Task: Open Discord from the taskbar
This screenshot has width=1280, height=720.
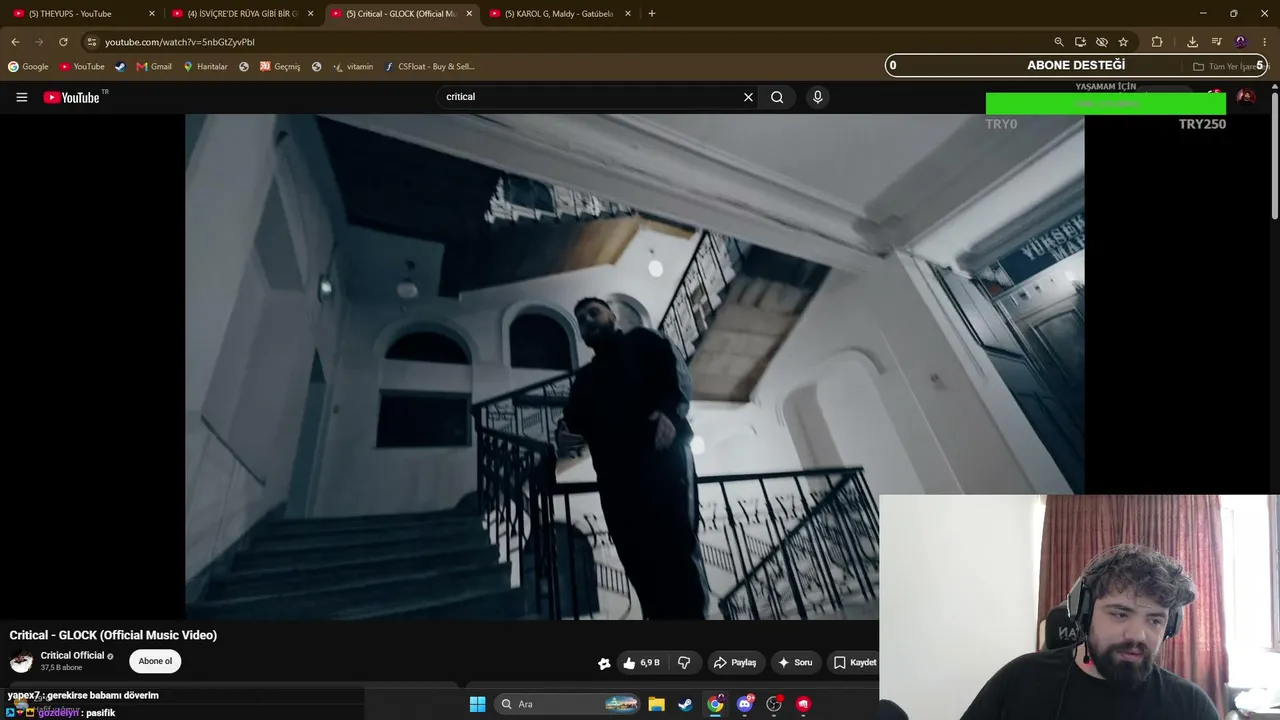Action: [x=744, y=704]
